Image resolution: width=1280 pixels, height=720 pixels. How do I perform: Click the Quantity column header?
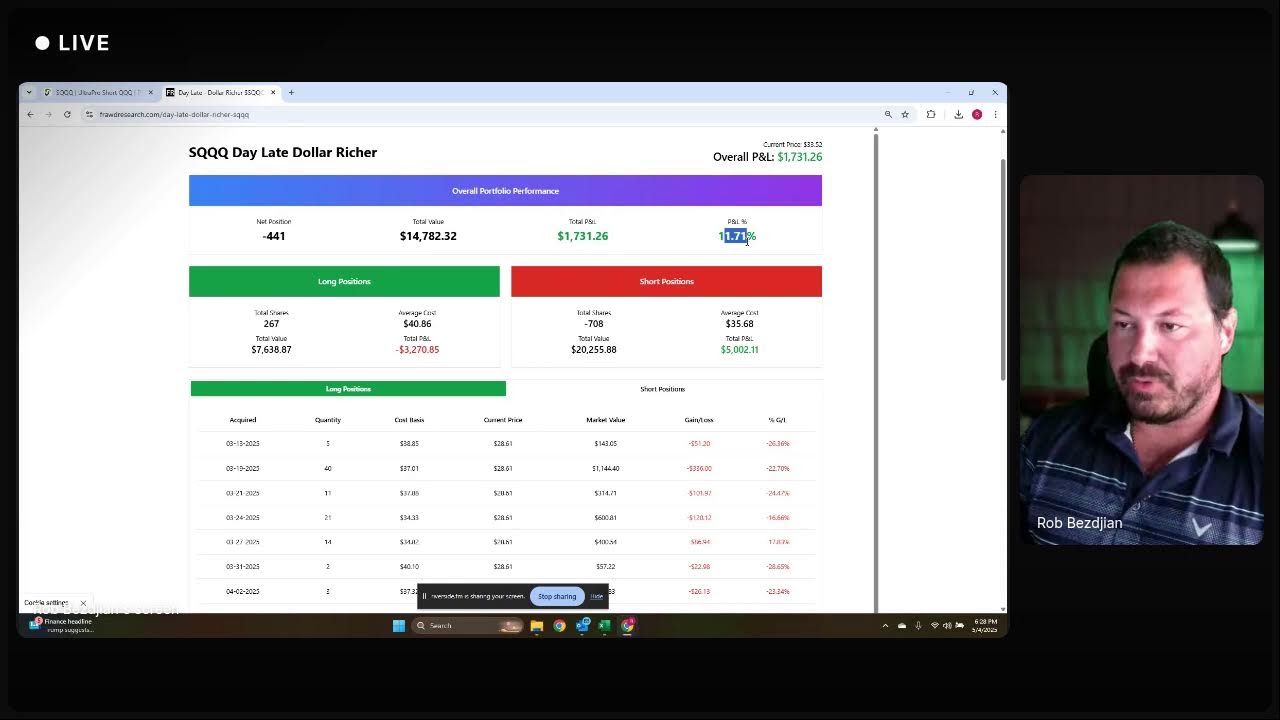pyautogui.click(x=328, y=420)
